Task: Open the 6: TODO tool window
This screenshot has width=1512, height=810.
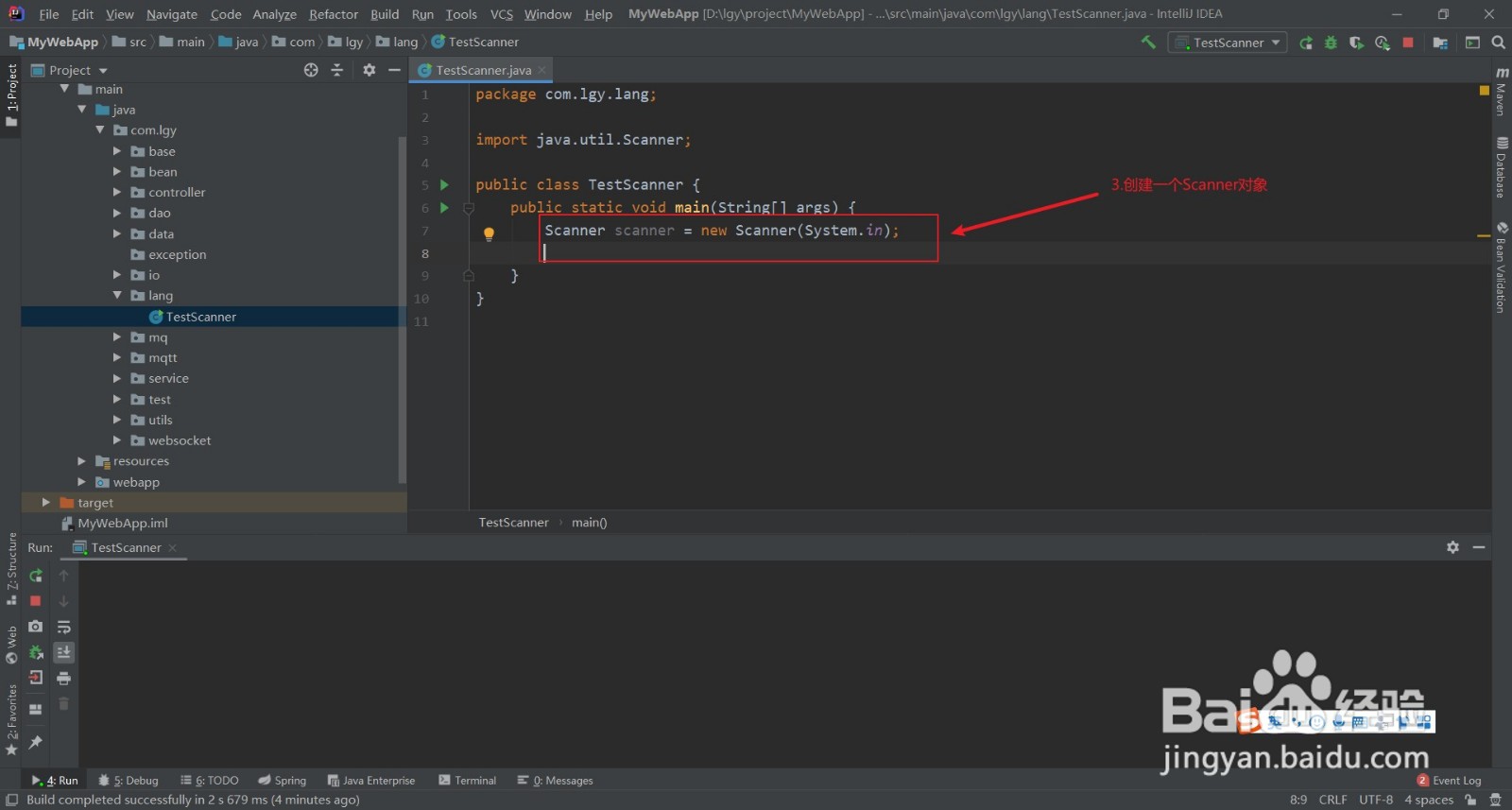Action: coord(210,781)
